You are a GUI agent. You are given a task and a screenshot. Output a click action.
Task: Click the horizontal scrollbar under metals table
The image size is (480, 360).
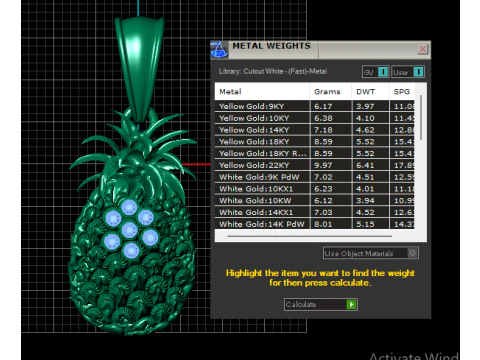310,236
